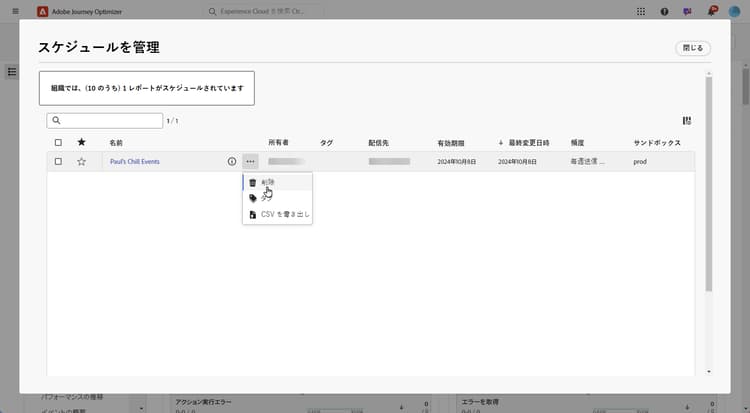Image resolution: width=750 pixels, height=413 pixels.
Task: Open the notifications bell icon
Action: [x=712, y=11]
